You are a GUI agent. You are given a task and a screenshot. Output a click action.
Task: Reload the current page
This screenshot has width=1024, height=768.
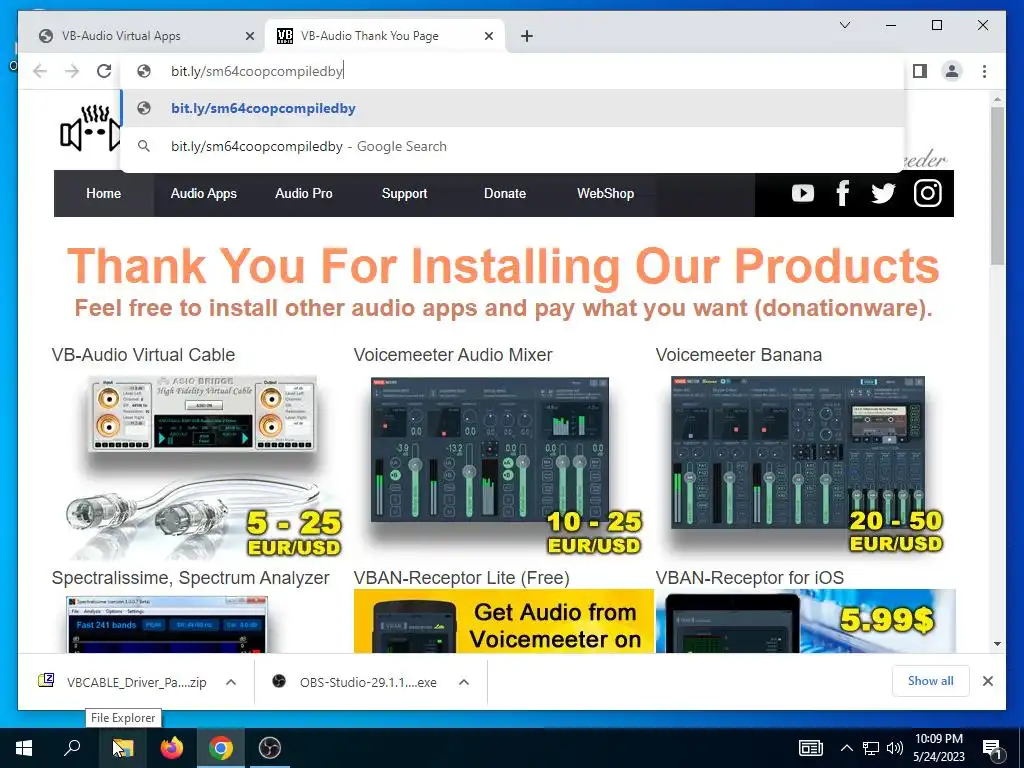(x=104, y=71)
